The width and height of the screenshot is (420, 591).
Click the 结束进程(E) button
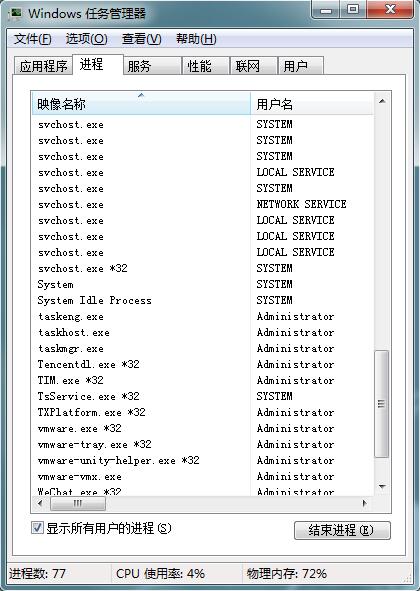[342, 530]
